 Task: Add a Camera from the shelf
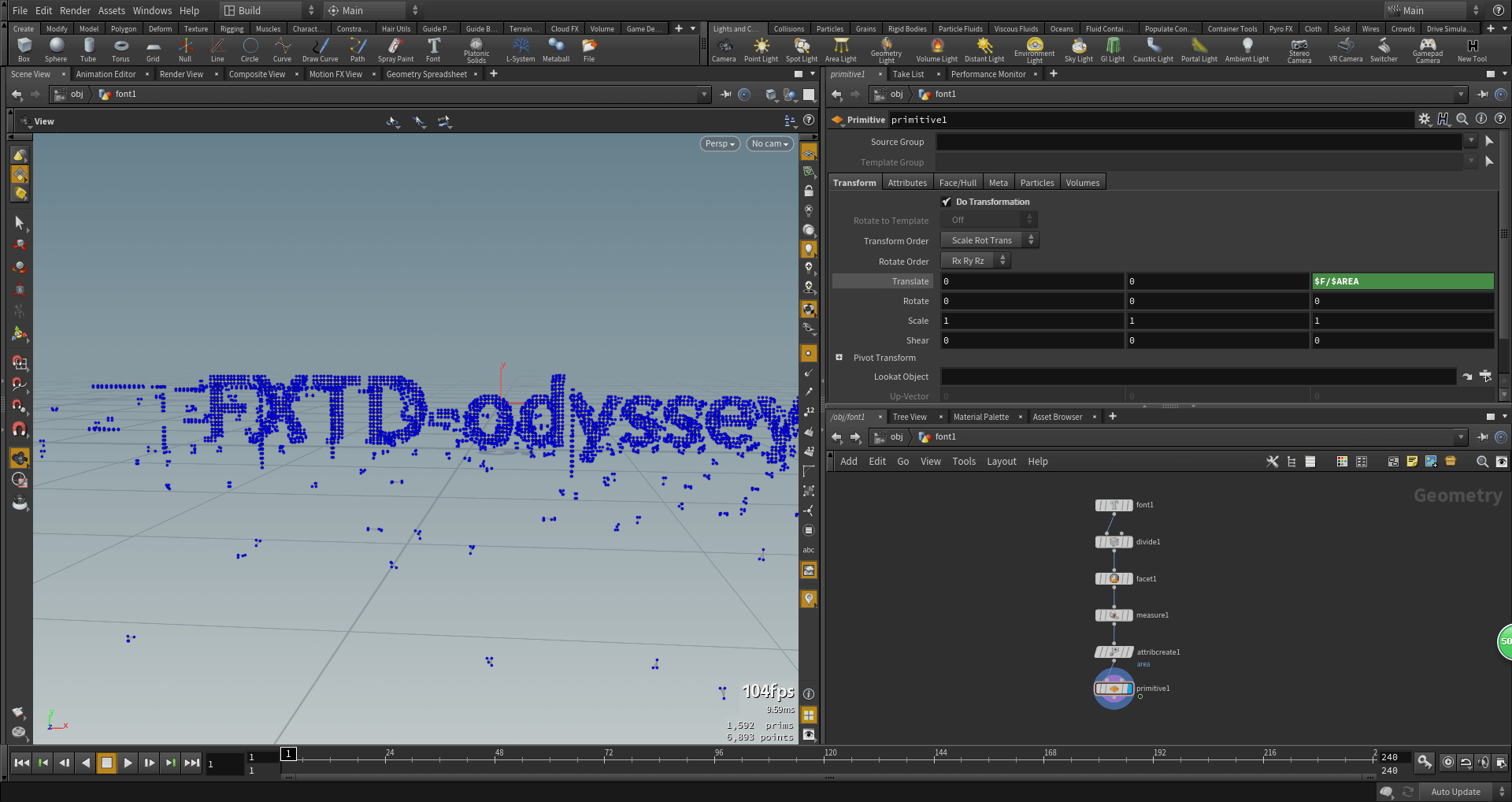tap(723, 49)
